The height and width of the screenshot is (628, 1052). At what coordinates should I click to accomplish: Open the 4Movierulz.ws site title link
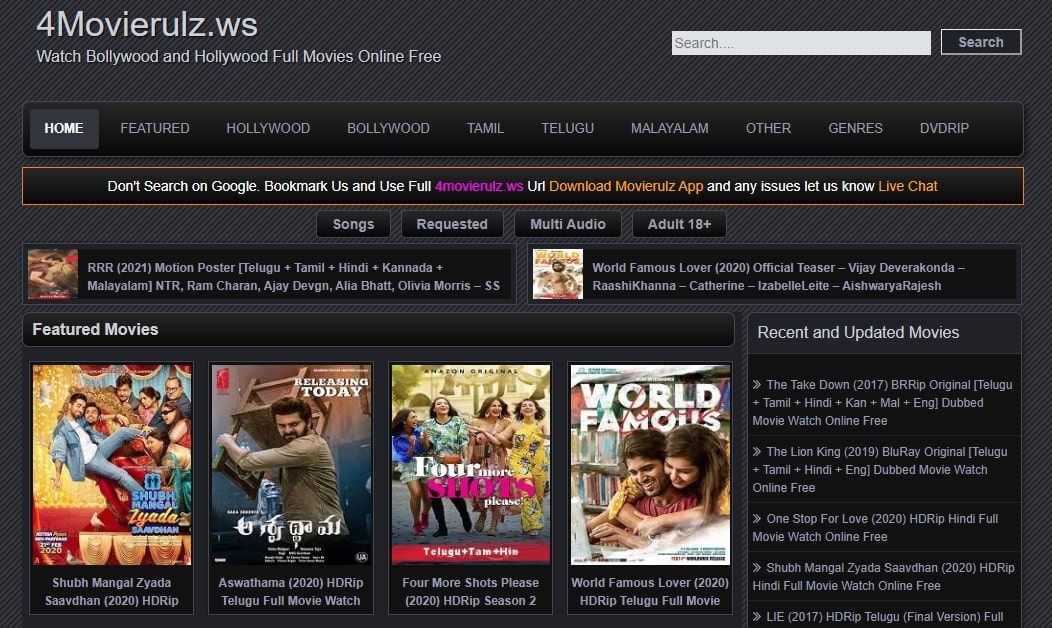click(147, 25)
